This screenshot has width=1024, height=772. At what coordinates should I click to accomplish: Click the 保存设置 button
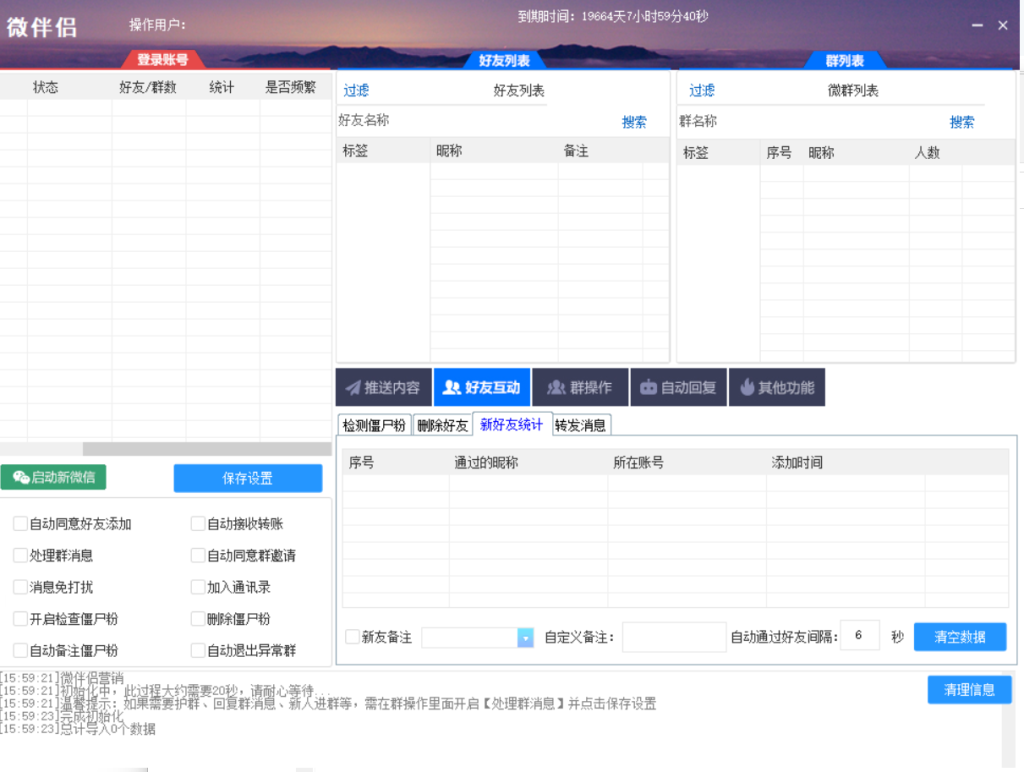[248, 478]
